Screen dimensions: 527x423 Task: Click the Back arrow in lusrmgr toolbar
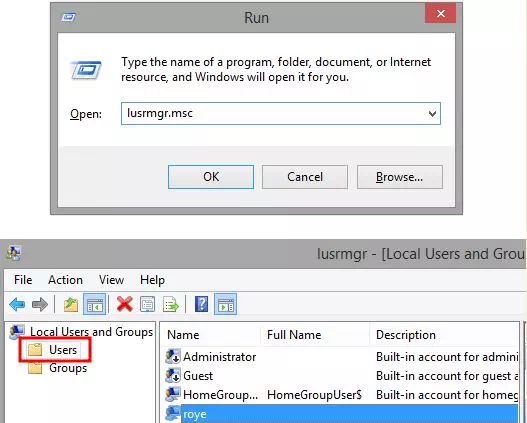[17, 304]
